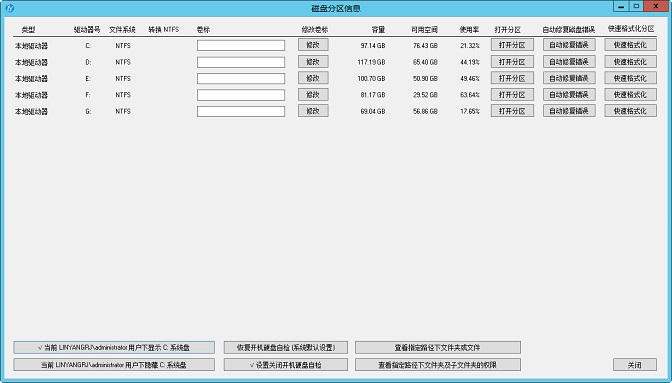
Task: Click the NTFS file system cell for drive C:
Action: pyautogui.click(x=123, y=46)
